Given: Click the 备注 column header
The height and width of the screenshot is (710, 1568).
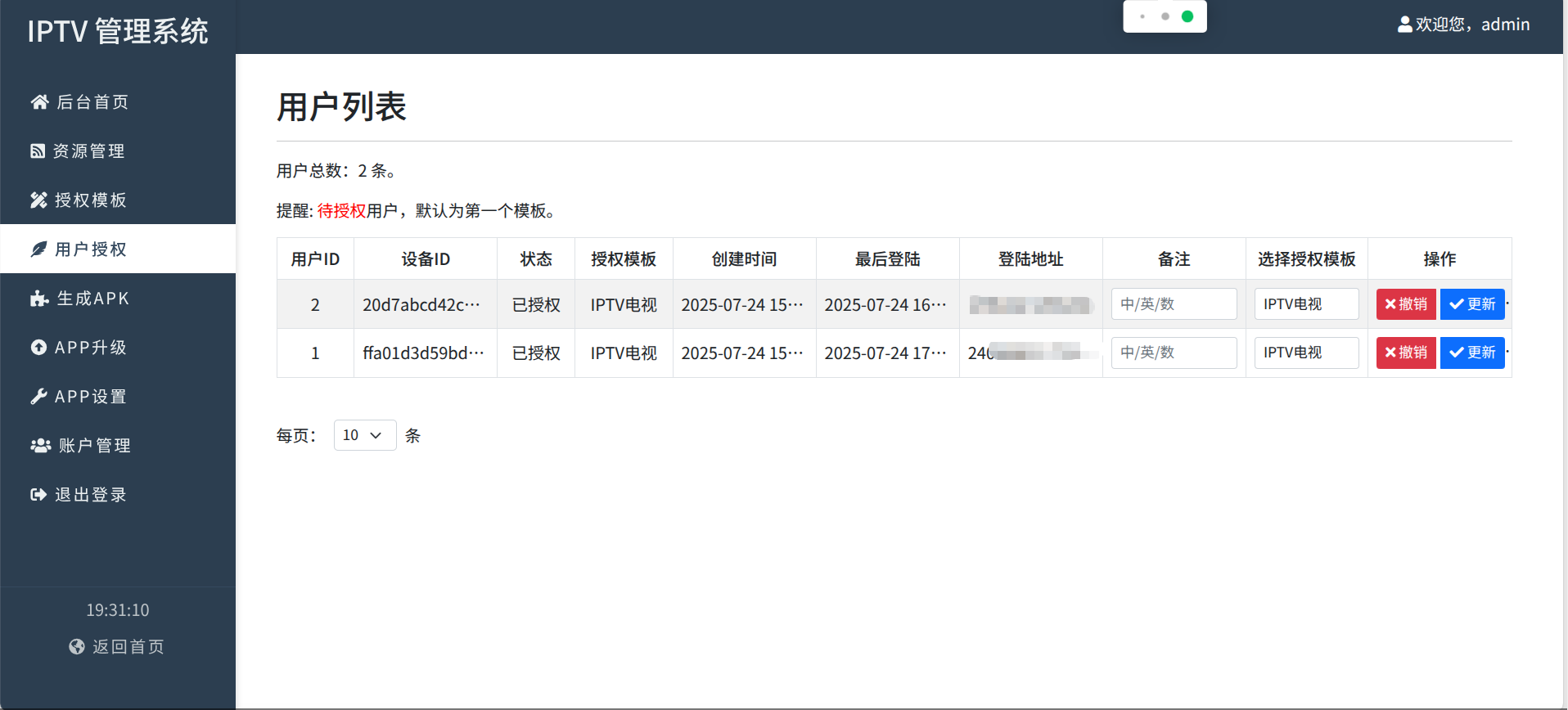Looking at the screenshot, I should pyautogui.click(x=1174, y=258).
